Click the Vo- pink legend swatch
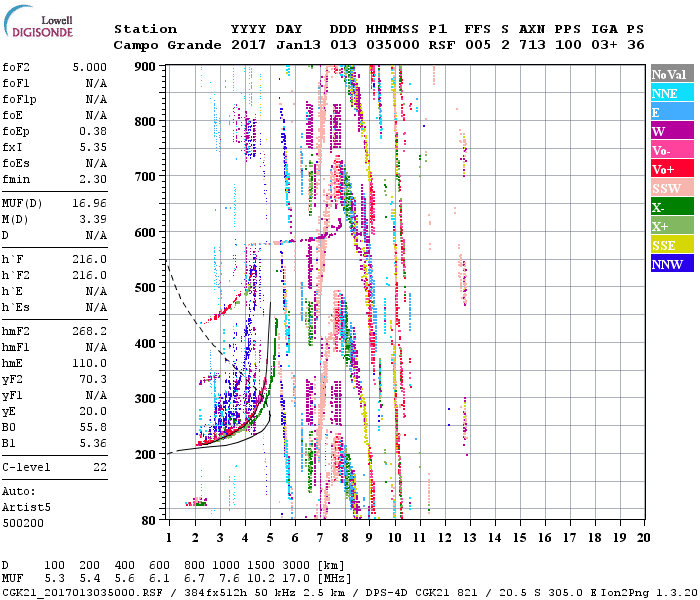700x600 pixels. [671, 150]
